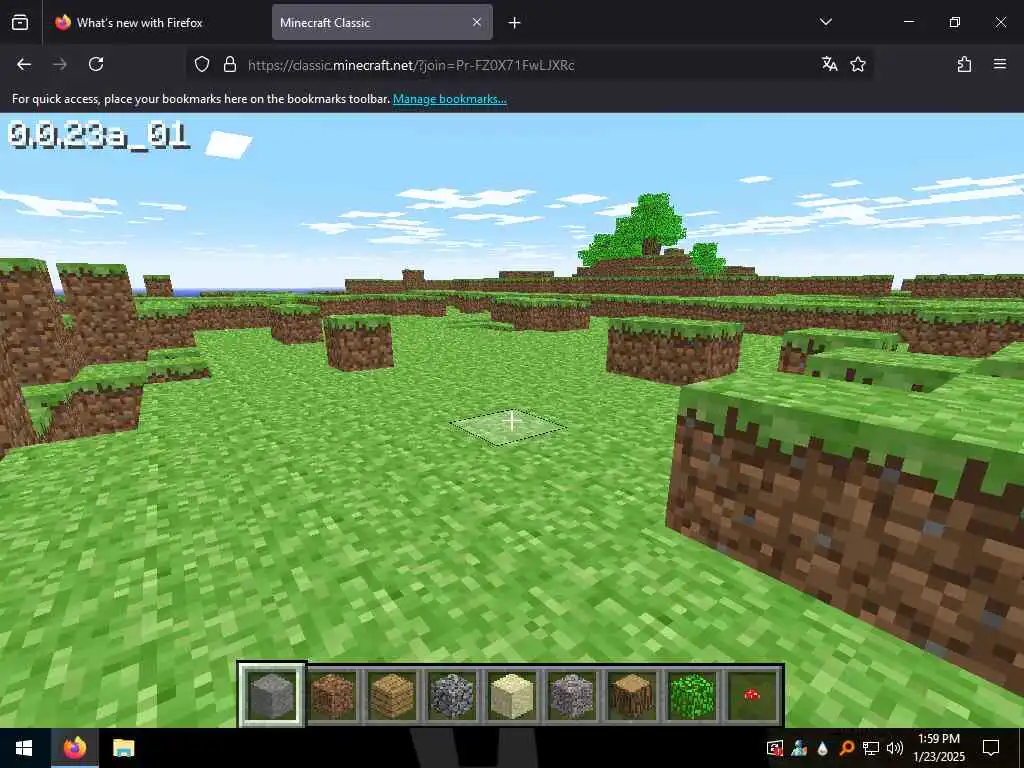Click the water drop tray icon
Screen dimensions: 1024x768
pos(823,748)
